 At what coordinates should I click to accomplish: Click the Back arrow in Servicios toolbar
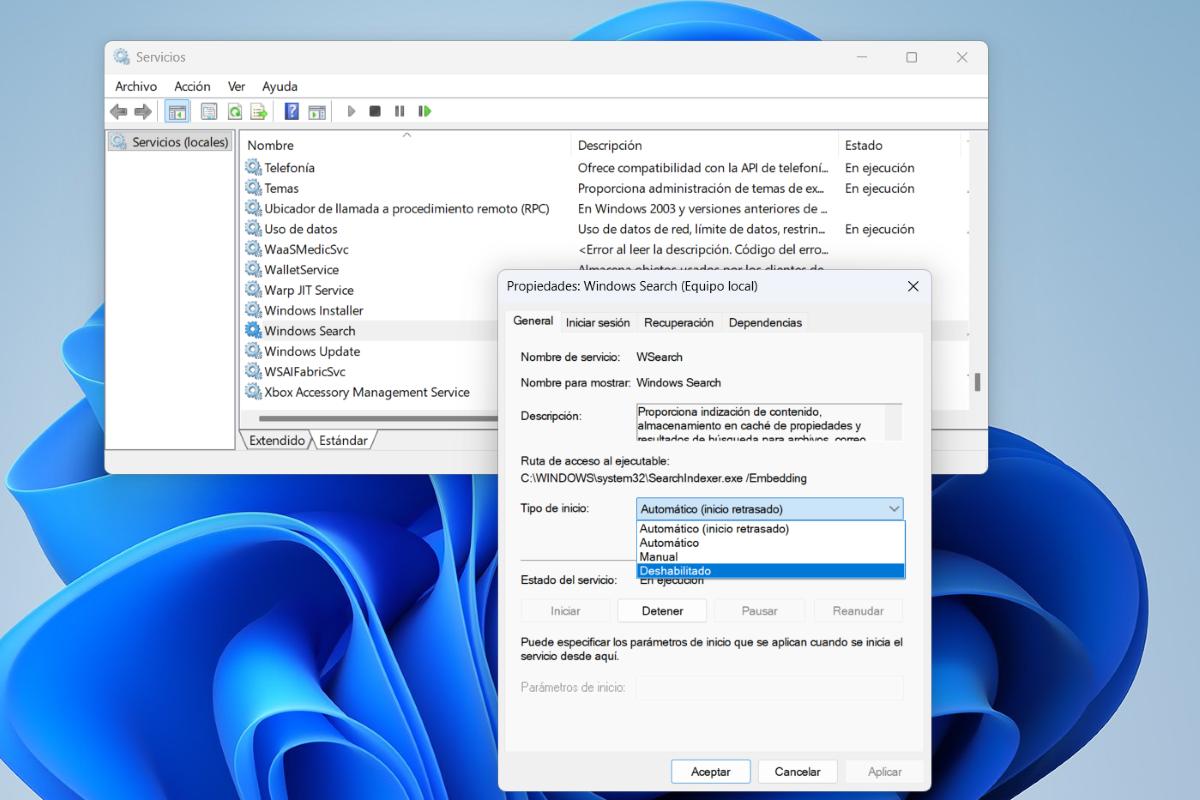coord(119,111)
